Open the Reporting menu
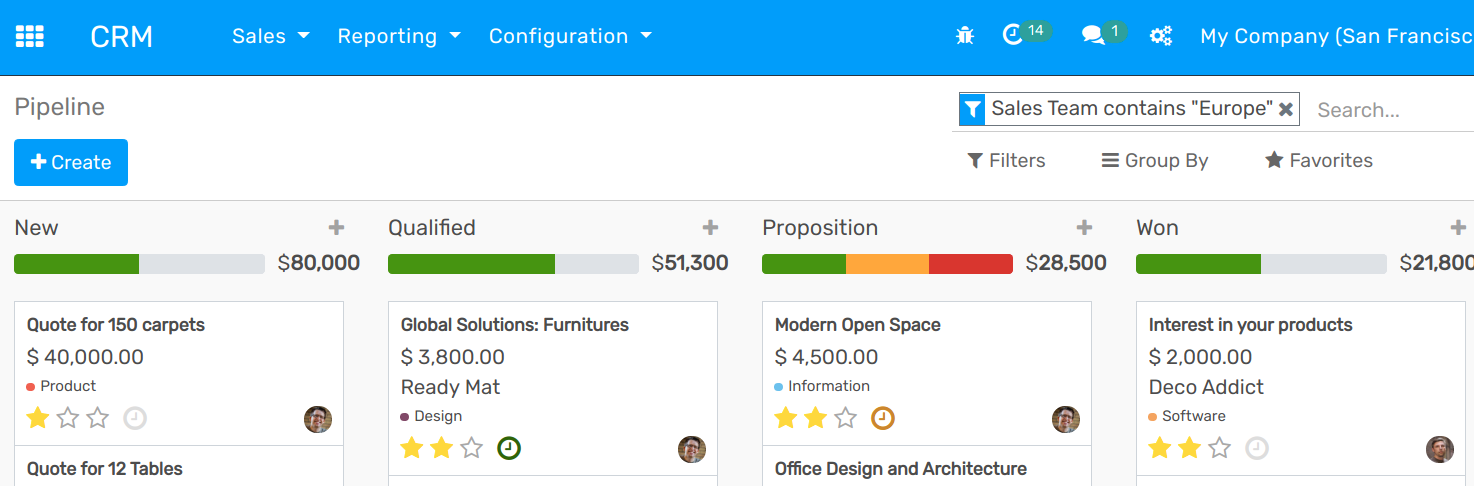This screenshot has width=1474, height=486. click(x=399, y=36)
